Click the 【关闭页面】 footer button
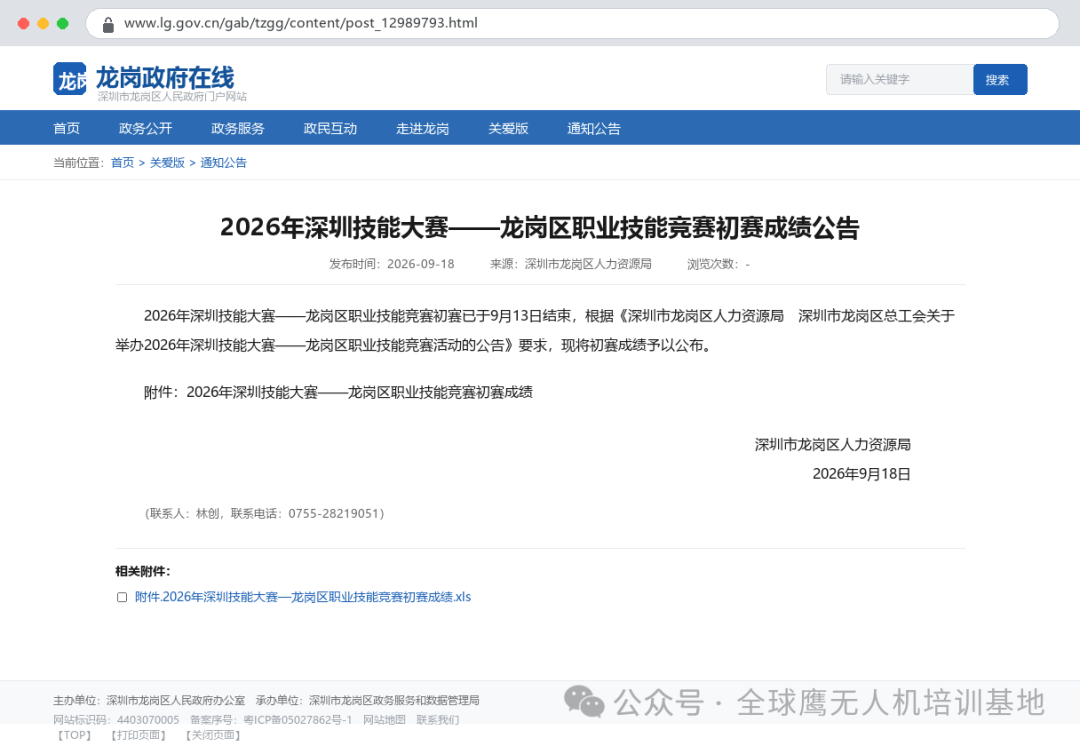1080x746 pixels. [213, 735]
